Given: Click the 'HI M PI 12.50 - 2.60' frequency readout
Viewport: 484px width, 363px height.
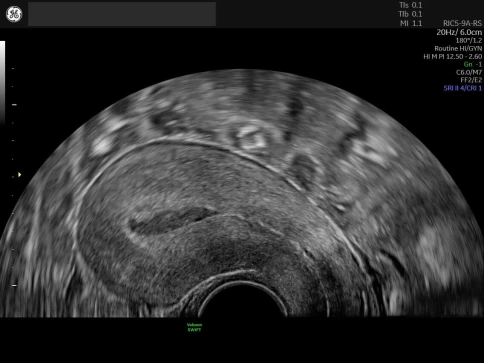Looking at the screenshot, I should (453, 57).
